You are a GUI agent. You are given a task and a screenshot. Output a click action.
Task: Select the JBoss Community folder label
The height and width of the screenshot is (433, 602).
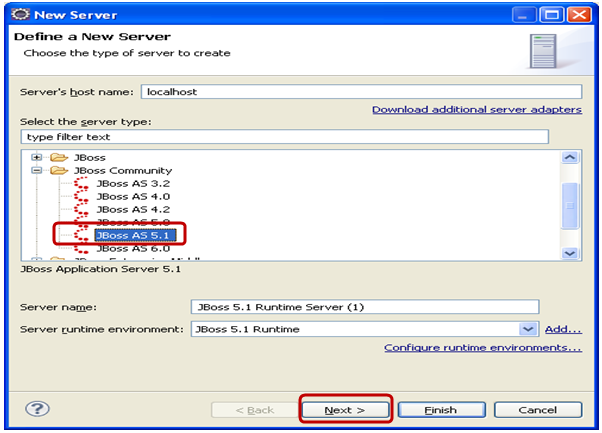click(x=123, y=170)
